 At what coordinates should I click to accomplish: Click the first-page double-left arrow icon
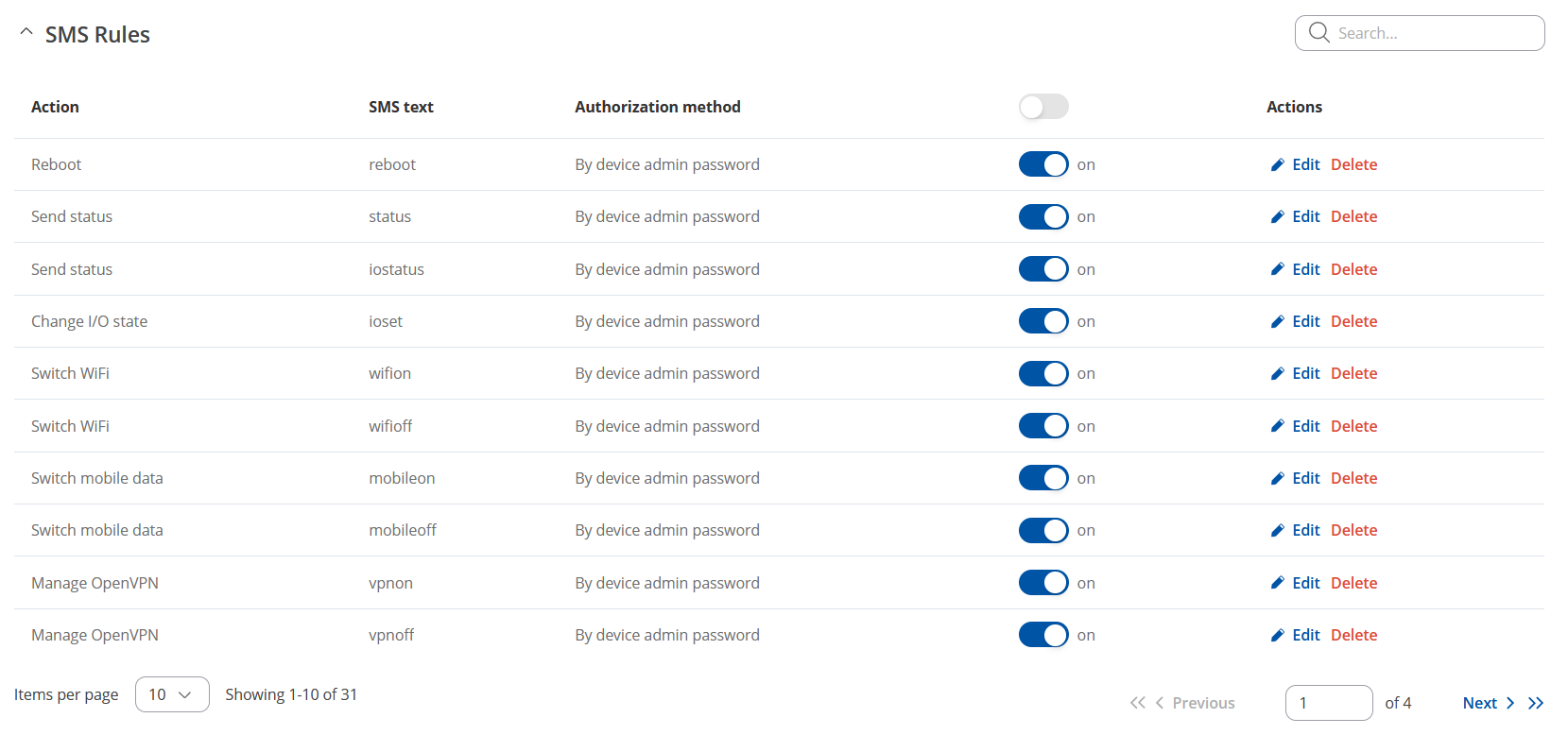(x=1137, y=703)
